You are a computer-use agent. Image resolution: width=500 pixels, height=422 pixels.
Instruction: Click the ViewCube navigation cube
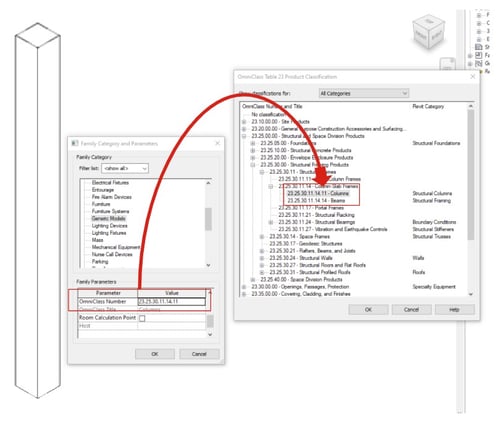(429, 33)
